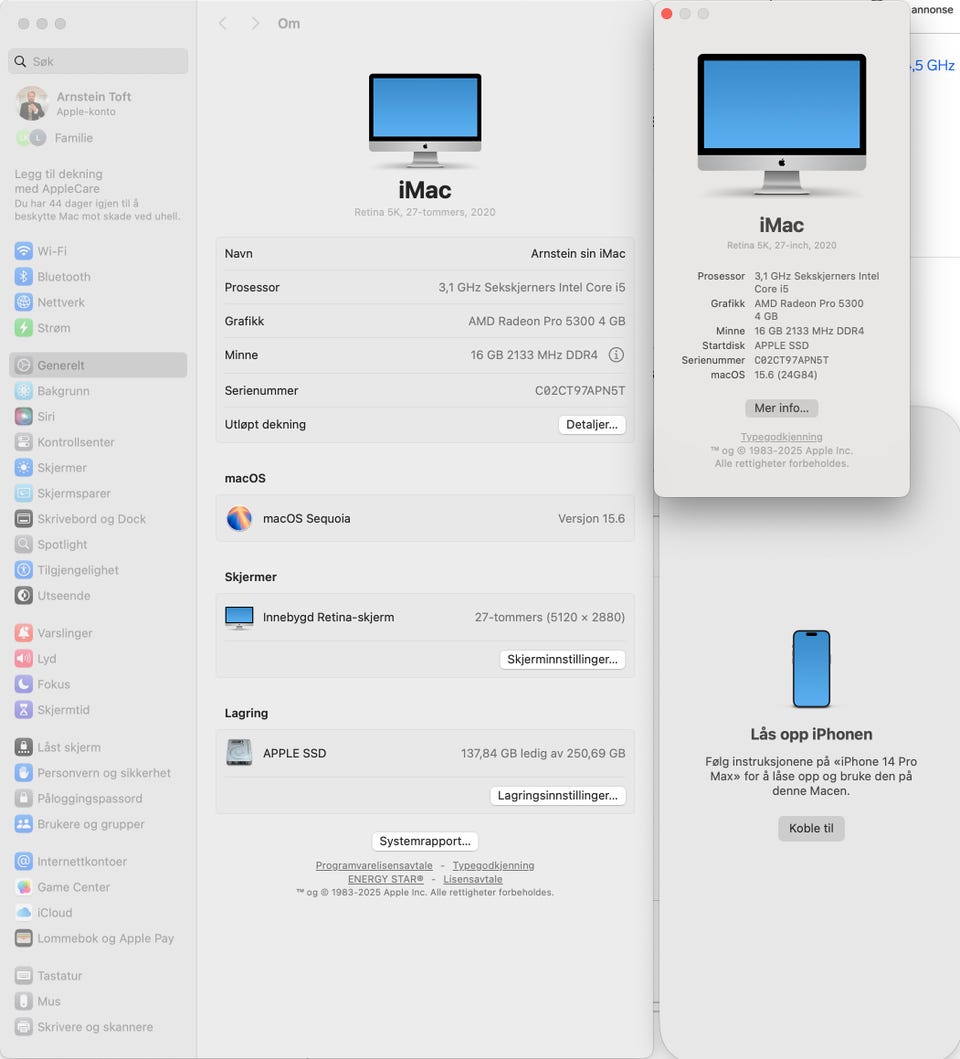The height and width of the screenshot is (1059, 960).
Task: Open Lyd speaker icon
Action: [x=24, y=658]
